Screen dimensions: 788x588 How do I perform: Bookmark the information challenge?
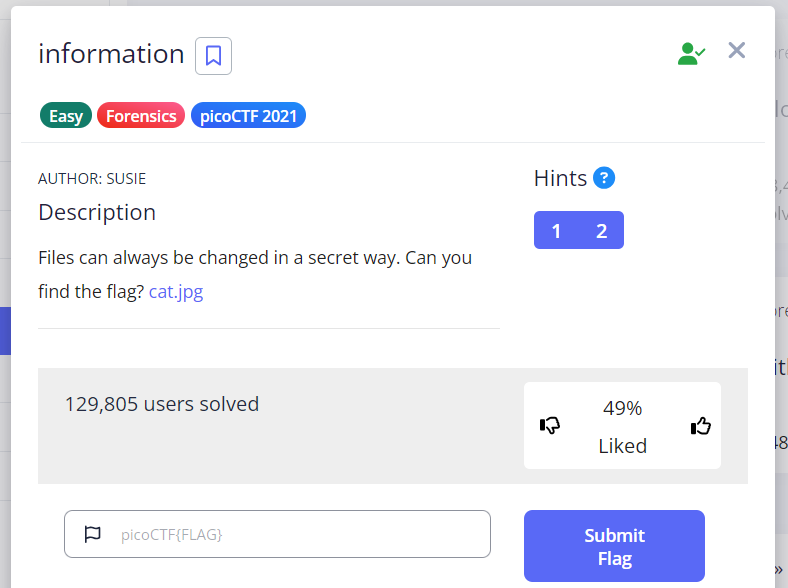coord(213,56)
